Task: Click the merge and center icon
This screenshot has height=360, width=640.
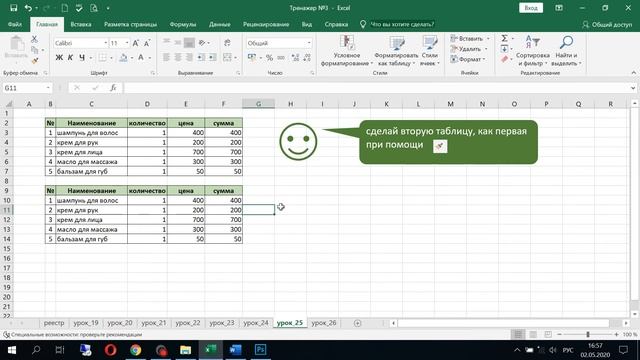Action: (x=227, y=58)
